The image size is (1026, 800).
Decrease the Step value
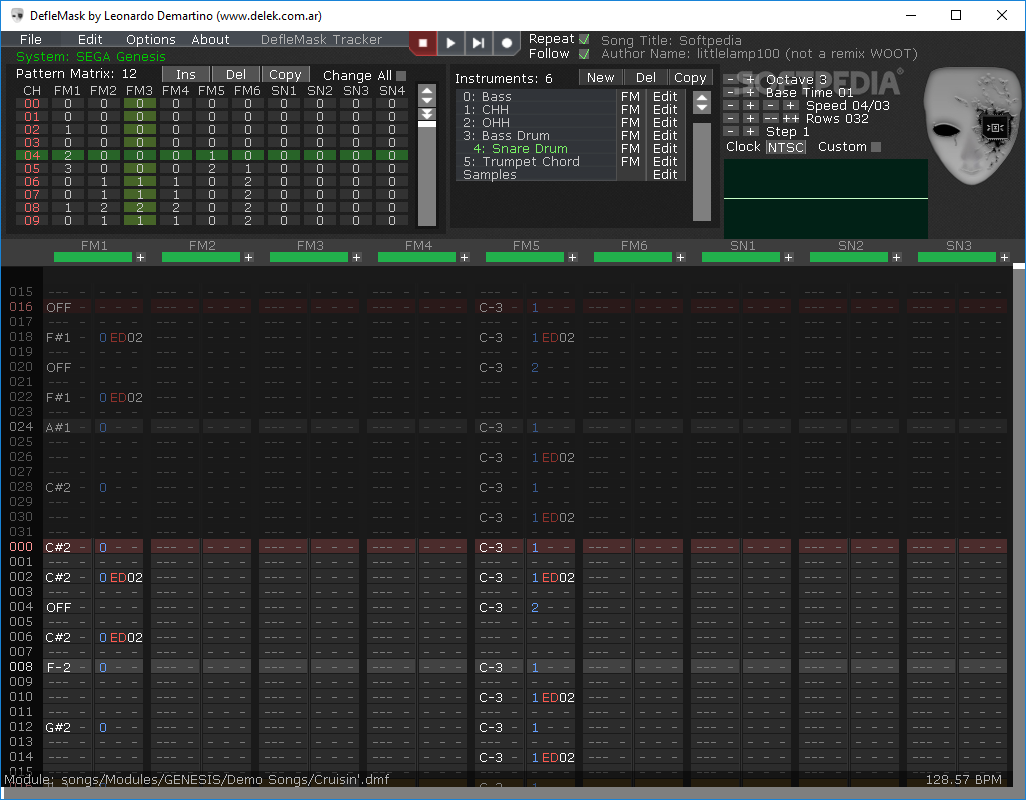click(x=731, y=132)
